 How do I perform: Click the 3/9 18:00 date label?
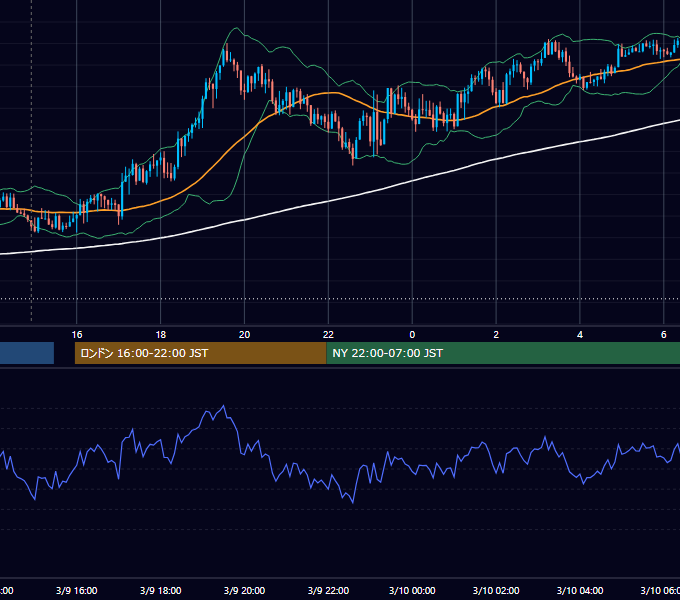click(x=160, y=590)
